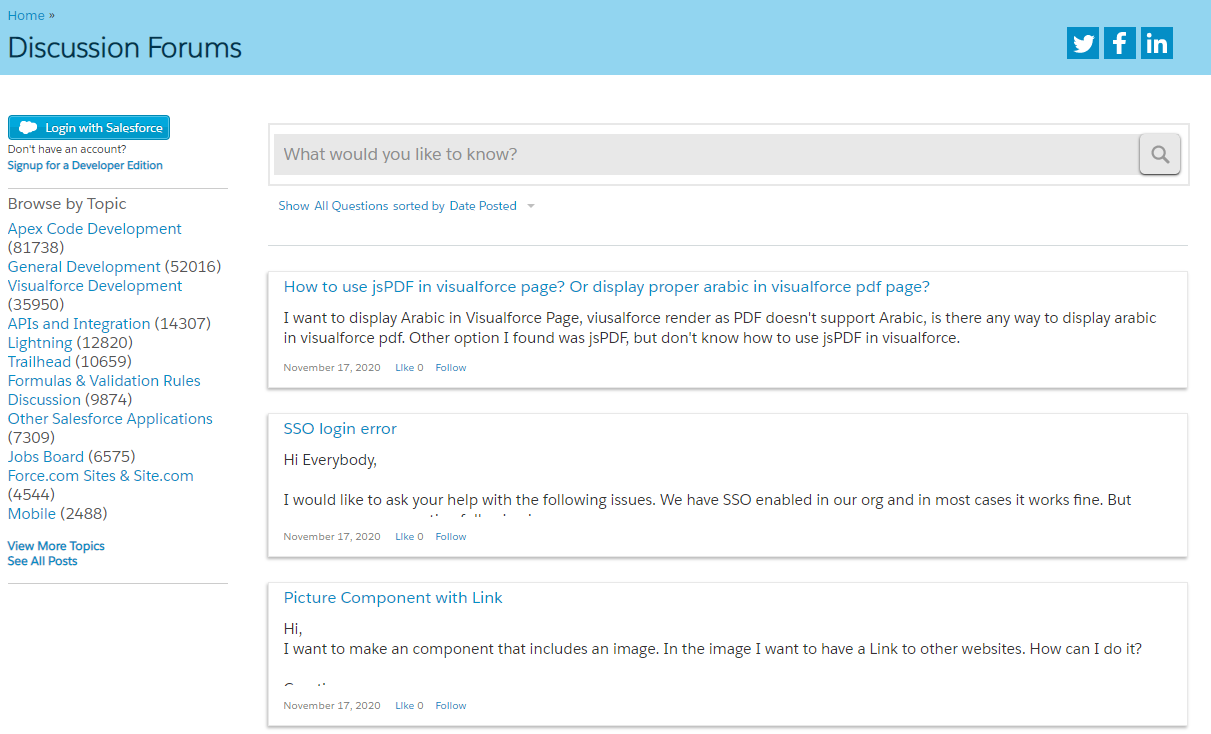The image size is (1211, 734).
Task: Browse APIs and Integration topic
Action: (x=79, y=324)
